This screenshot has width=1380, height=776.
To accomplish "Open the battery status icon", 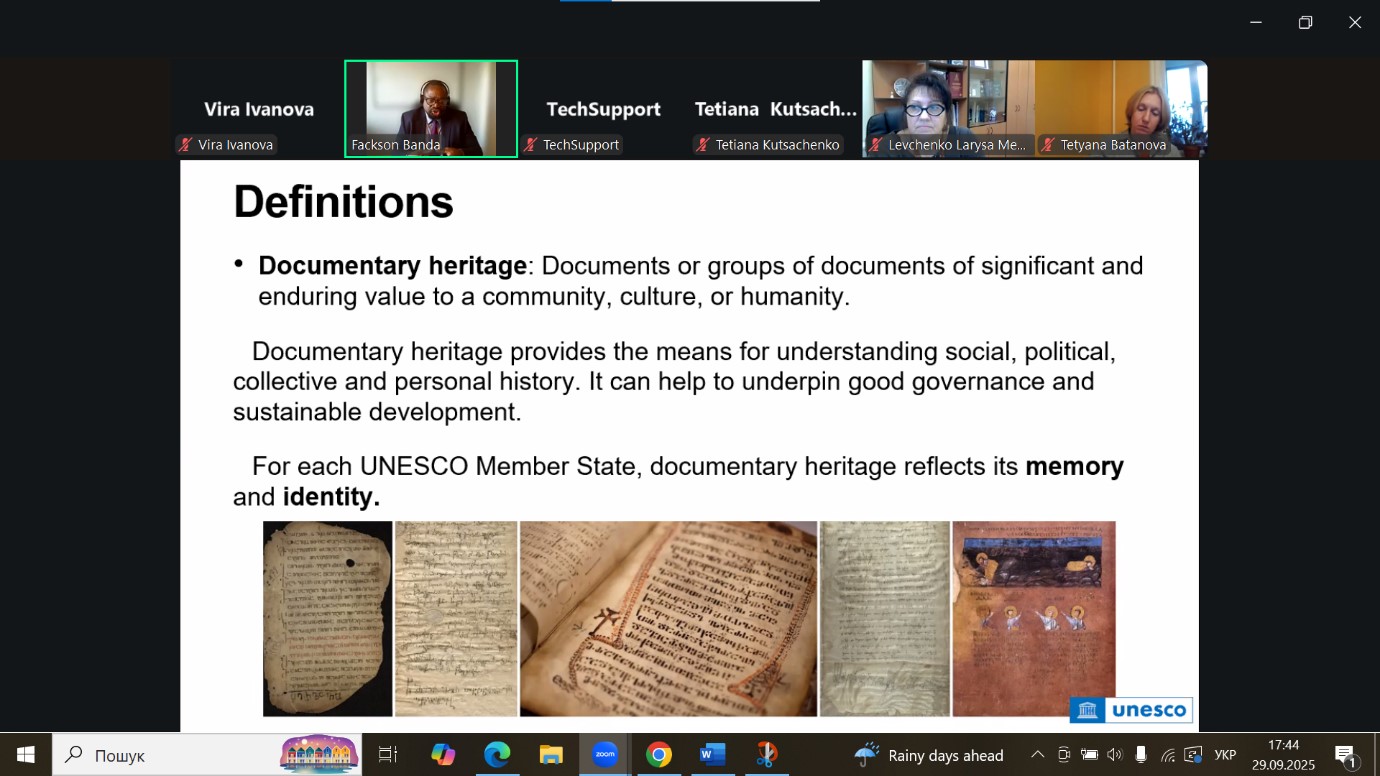I will click(1089, 755).
